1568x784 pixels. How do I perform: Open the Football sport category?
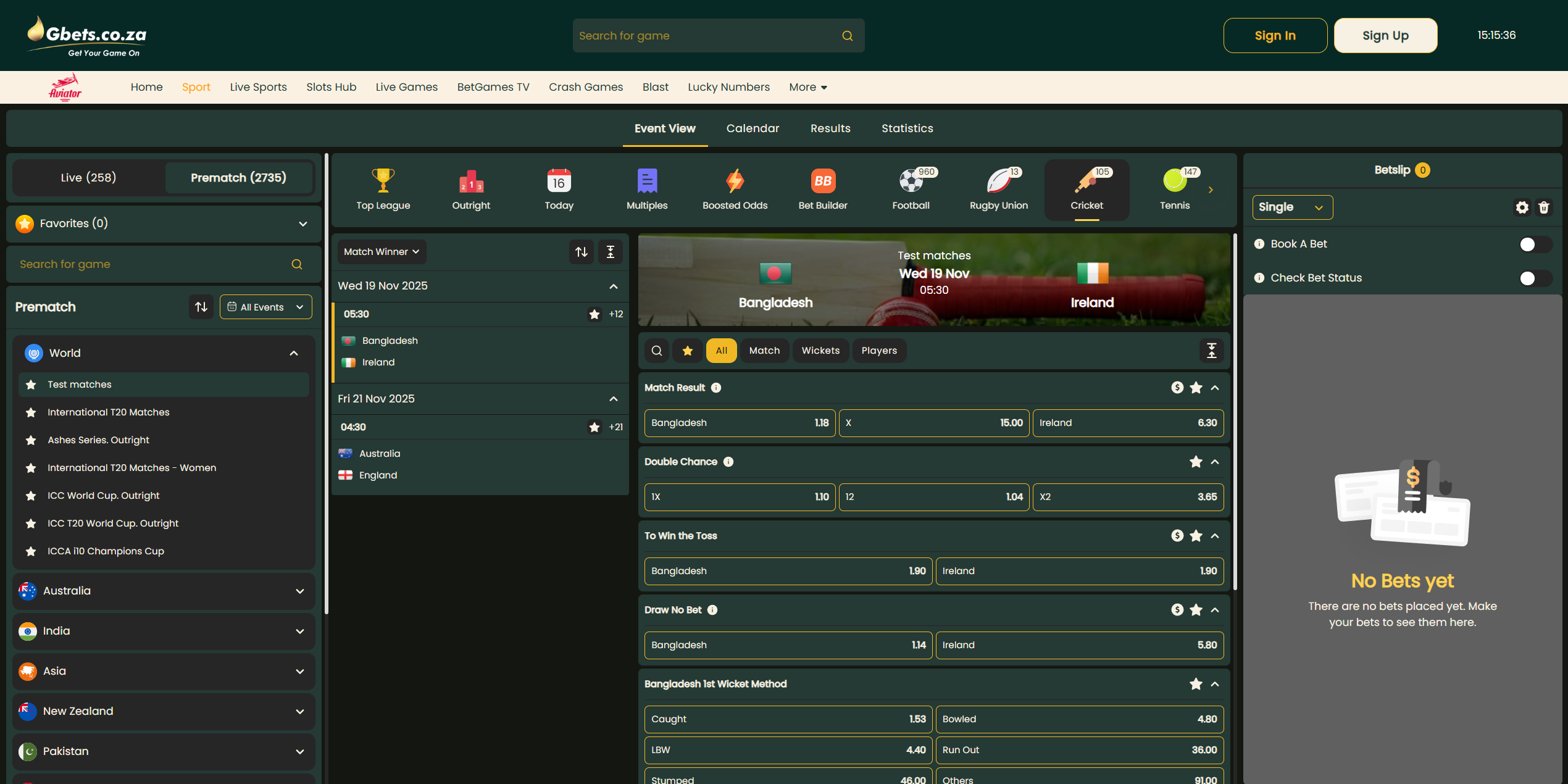[x=911, y=188]
